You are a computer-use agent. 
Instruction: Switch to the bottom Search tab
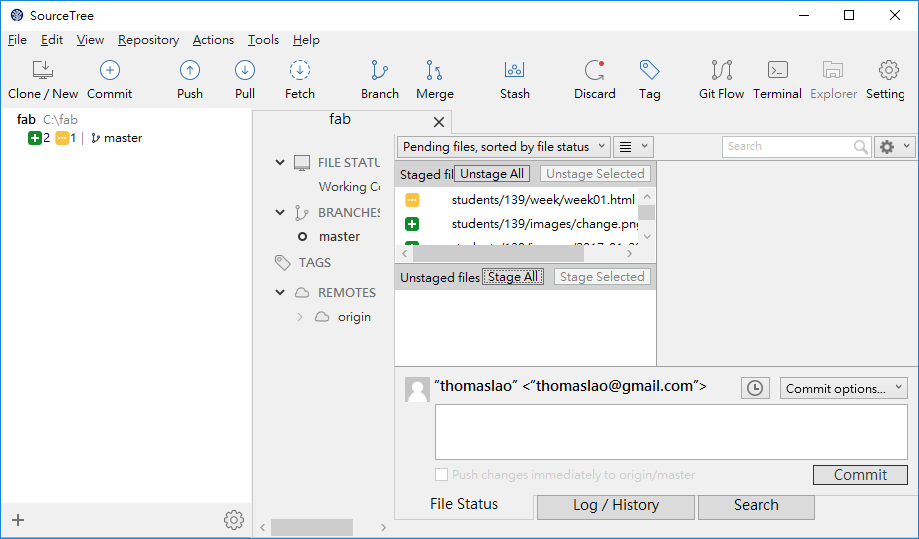coord(756,506)
